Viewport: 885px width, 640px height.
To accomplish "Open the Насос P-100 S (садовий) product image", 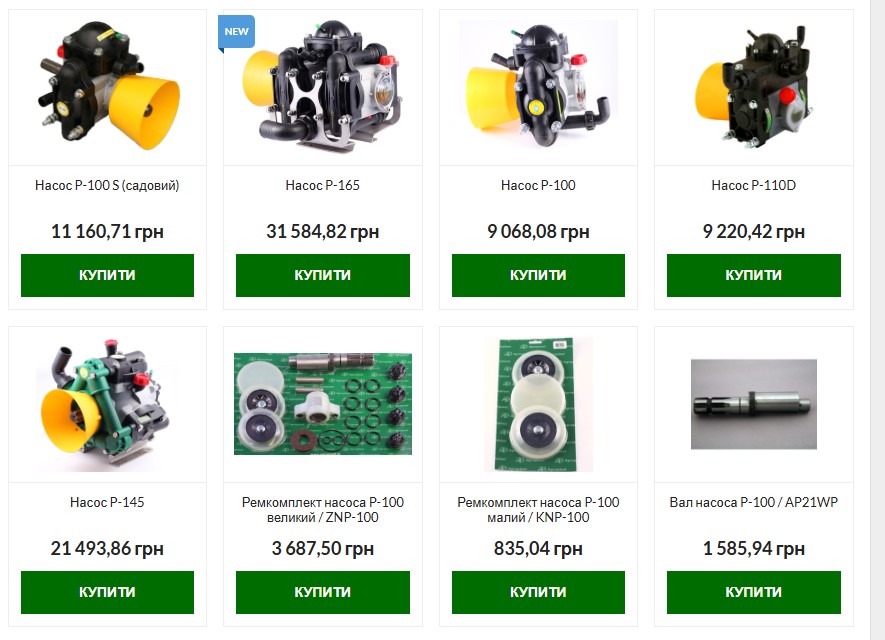I will [107, 87].
